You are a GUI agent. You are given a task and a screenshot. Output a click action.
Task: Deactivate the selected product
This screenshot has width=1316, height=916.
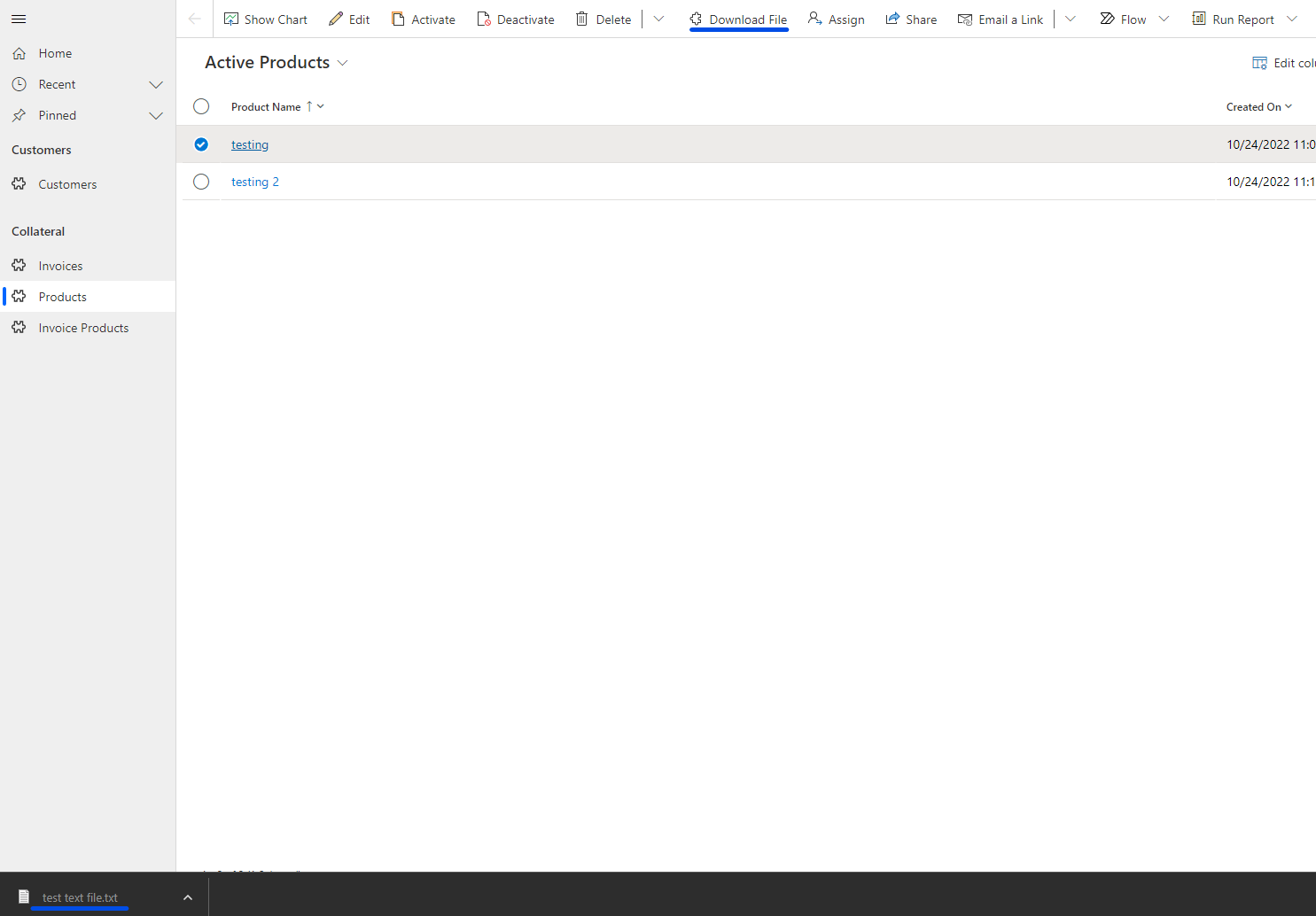[x=515, y=19]
